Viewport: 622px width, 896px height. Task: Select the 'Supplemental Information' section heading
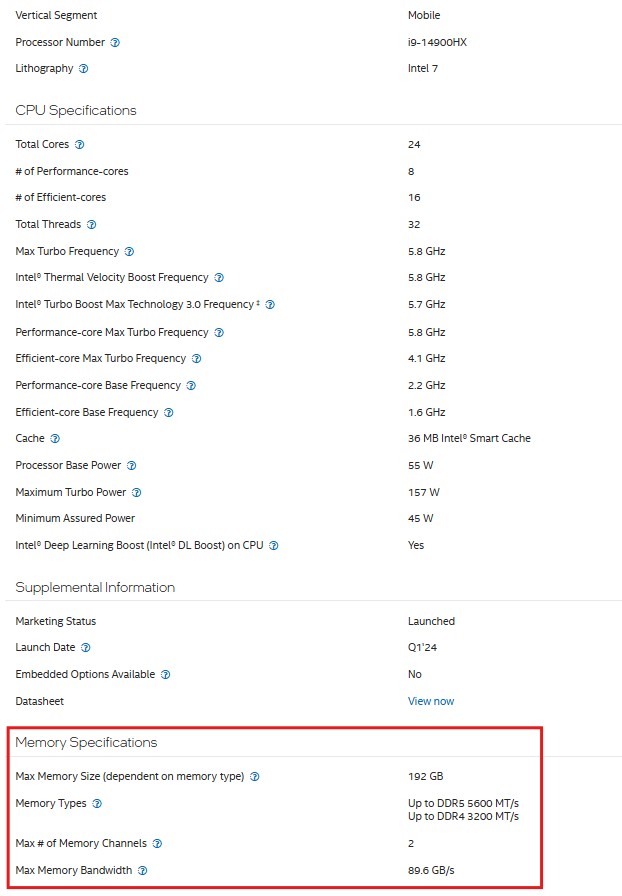point(95,587)
